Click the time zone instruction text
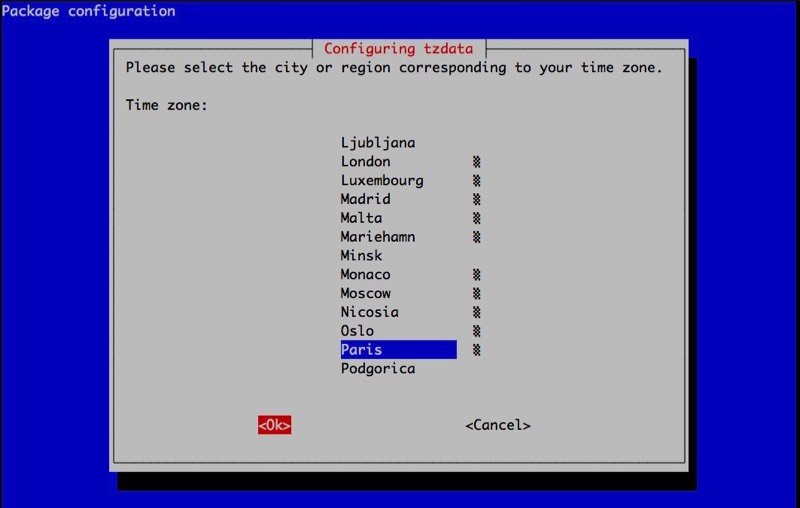The height and width of the screenshot is (508, 800). tap(393, 68)
